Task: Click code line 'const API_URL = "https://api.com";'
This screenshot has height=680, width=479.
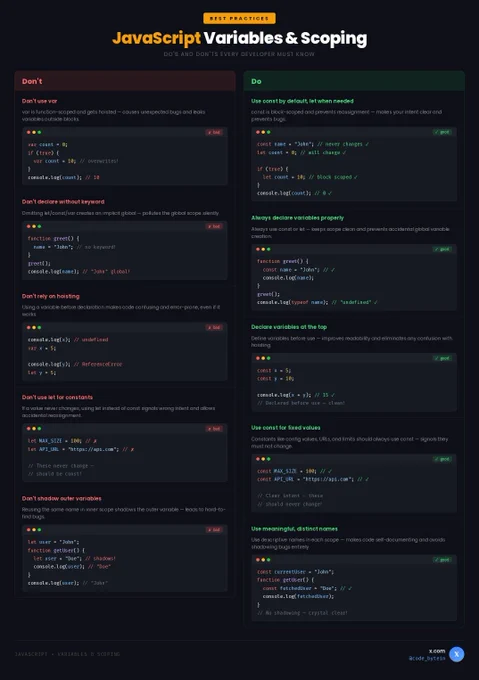Action: pos(313,479)
